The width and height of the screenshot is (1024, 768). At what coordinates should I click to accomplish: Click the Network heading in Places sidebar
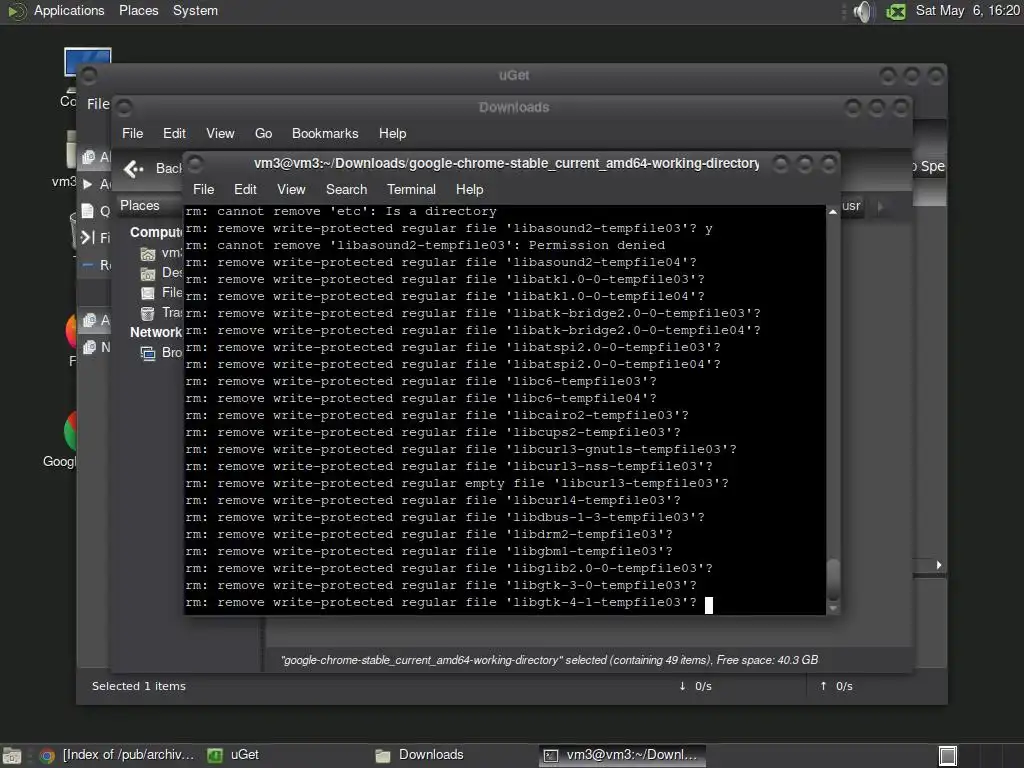point(155,332)
